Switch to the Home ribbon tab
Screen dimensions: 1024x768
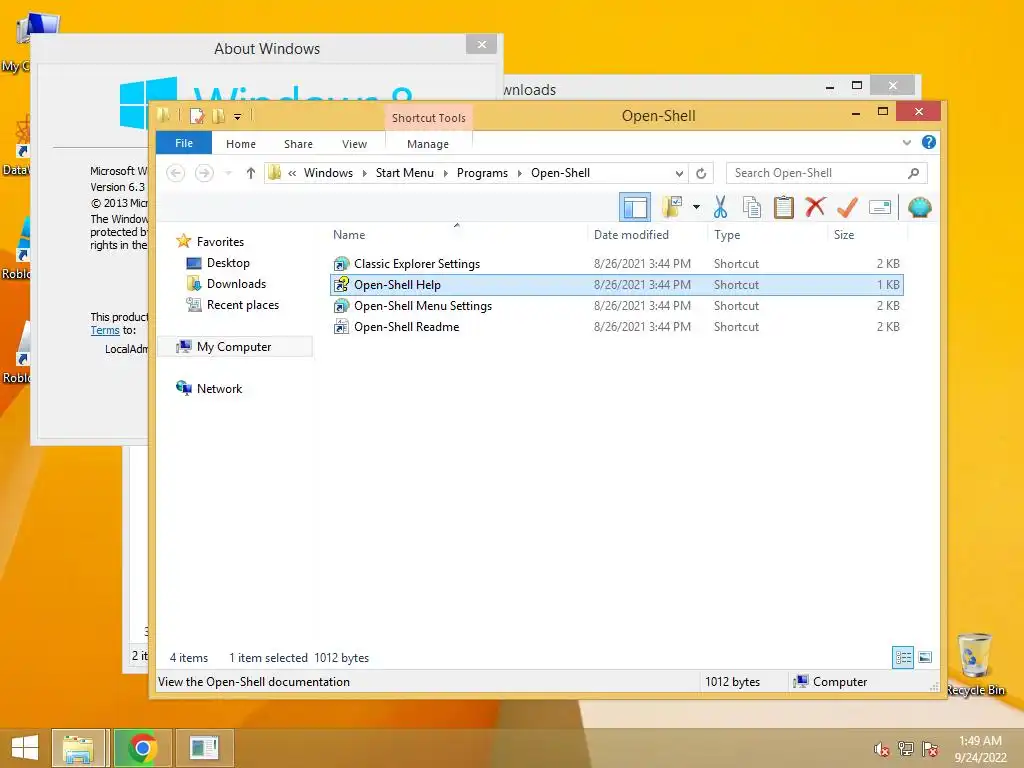coord(241,144)
